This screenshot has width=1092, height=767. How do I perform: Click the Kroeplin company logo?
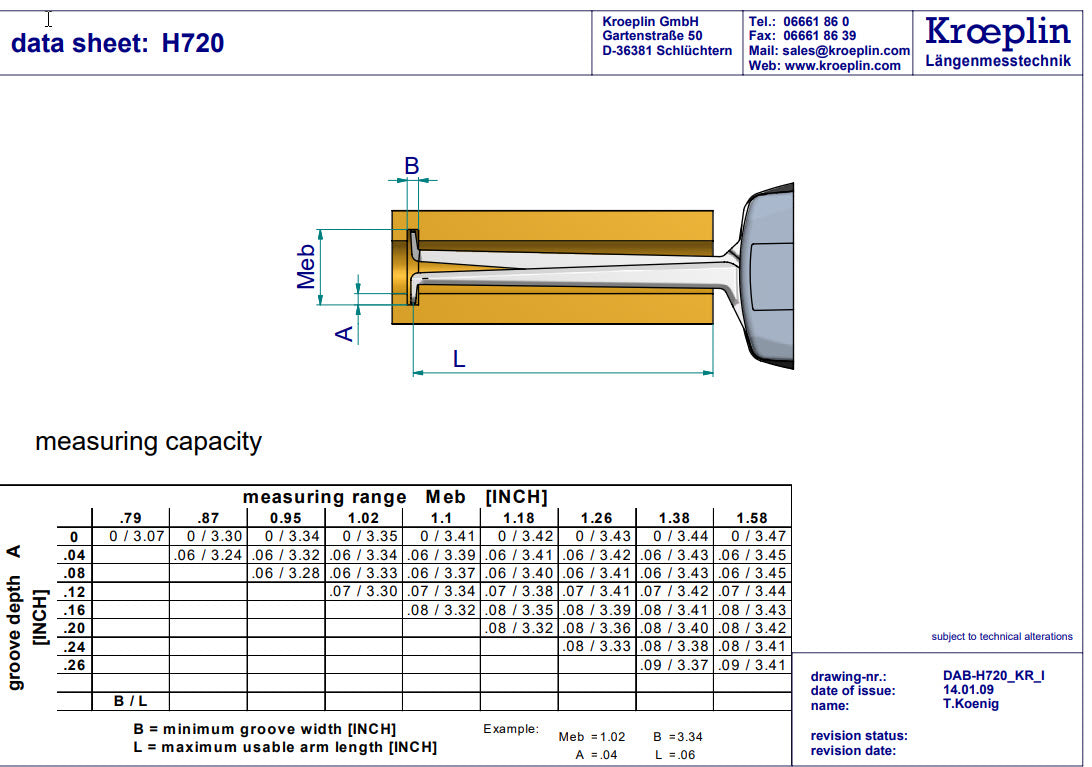997,33
